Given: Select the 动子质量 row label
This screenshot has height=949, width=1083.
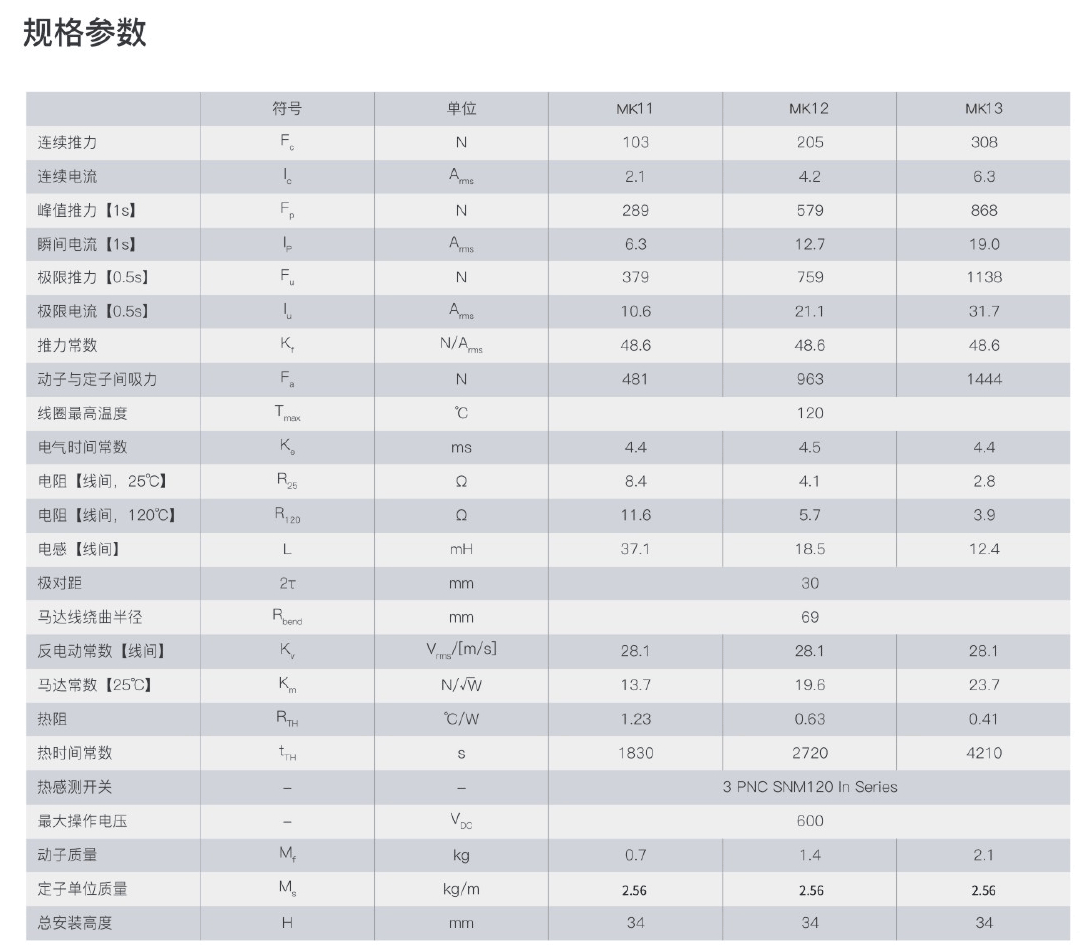Looking at the screenshot, I should pyautogui.click(x=67, y=855).
